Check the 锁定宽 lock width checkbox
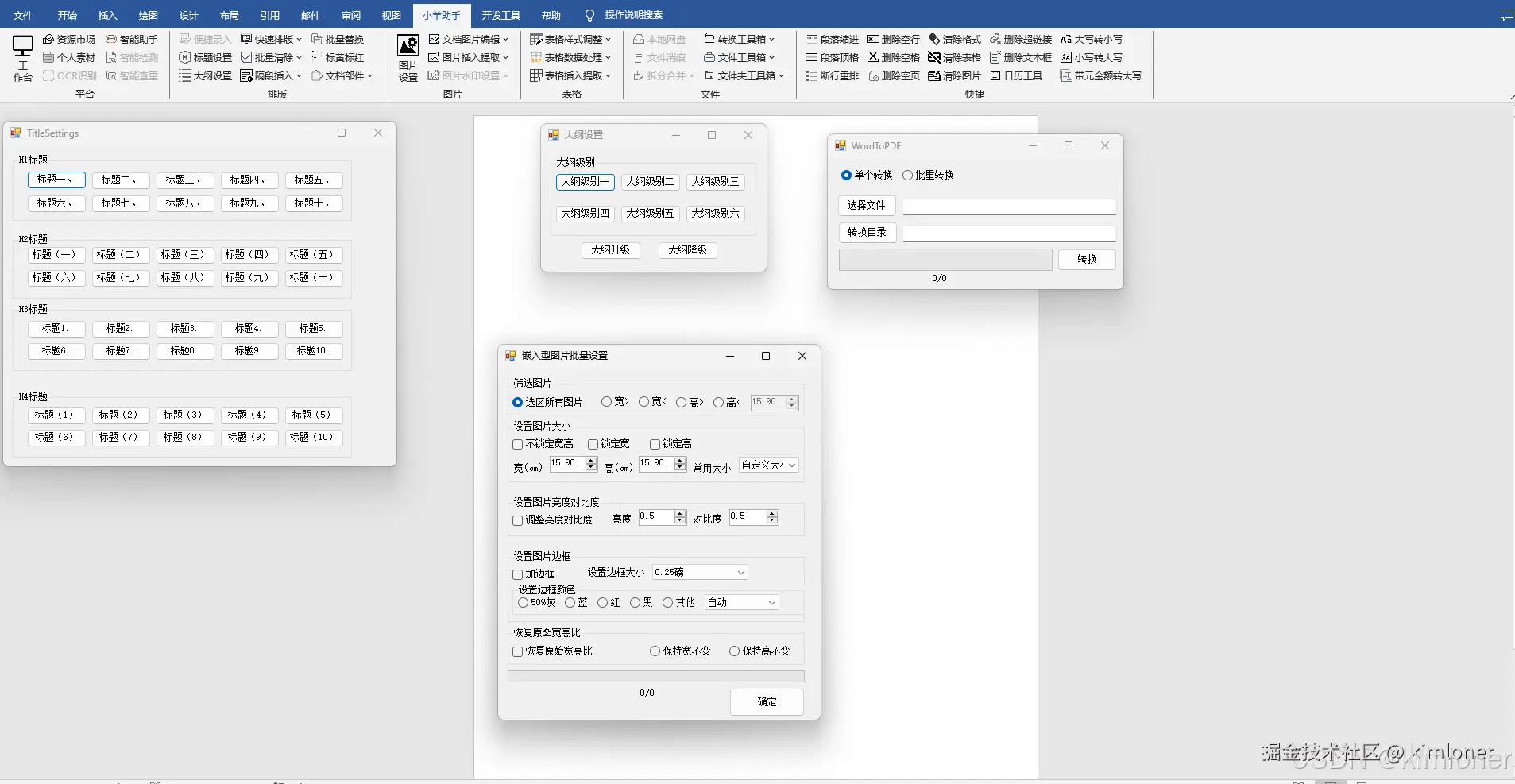 click(593, 444)
